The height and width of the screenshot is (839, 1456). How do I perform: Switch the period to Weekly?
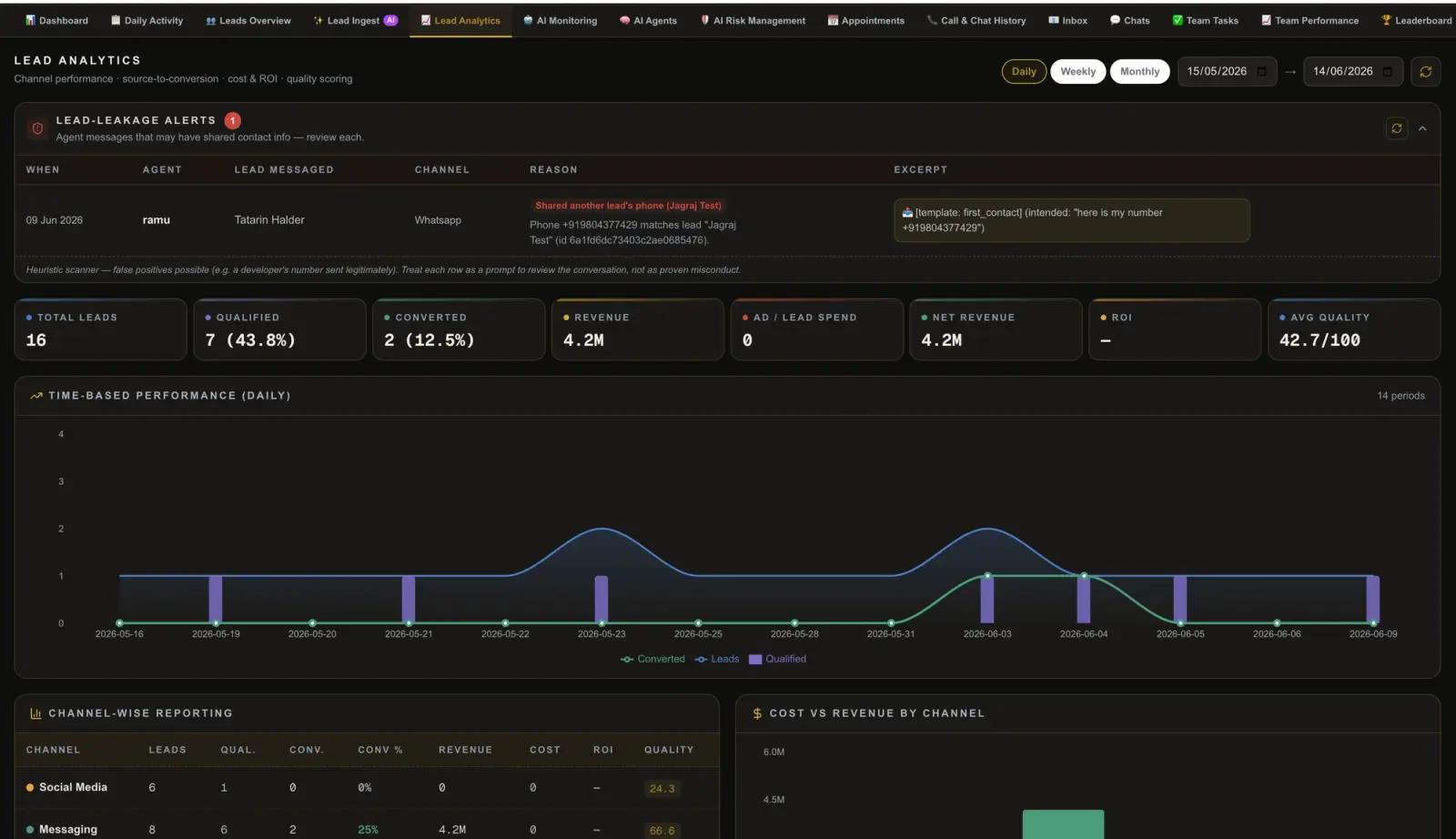pyautogui.click(x=1077, y=72)
